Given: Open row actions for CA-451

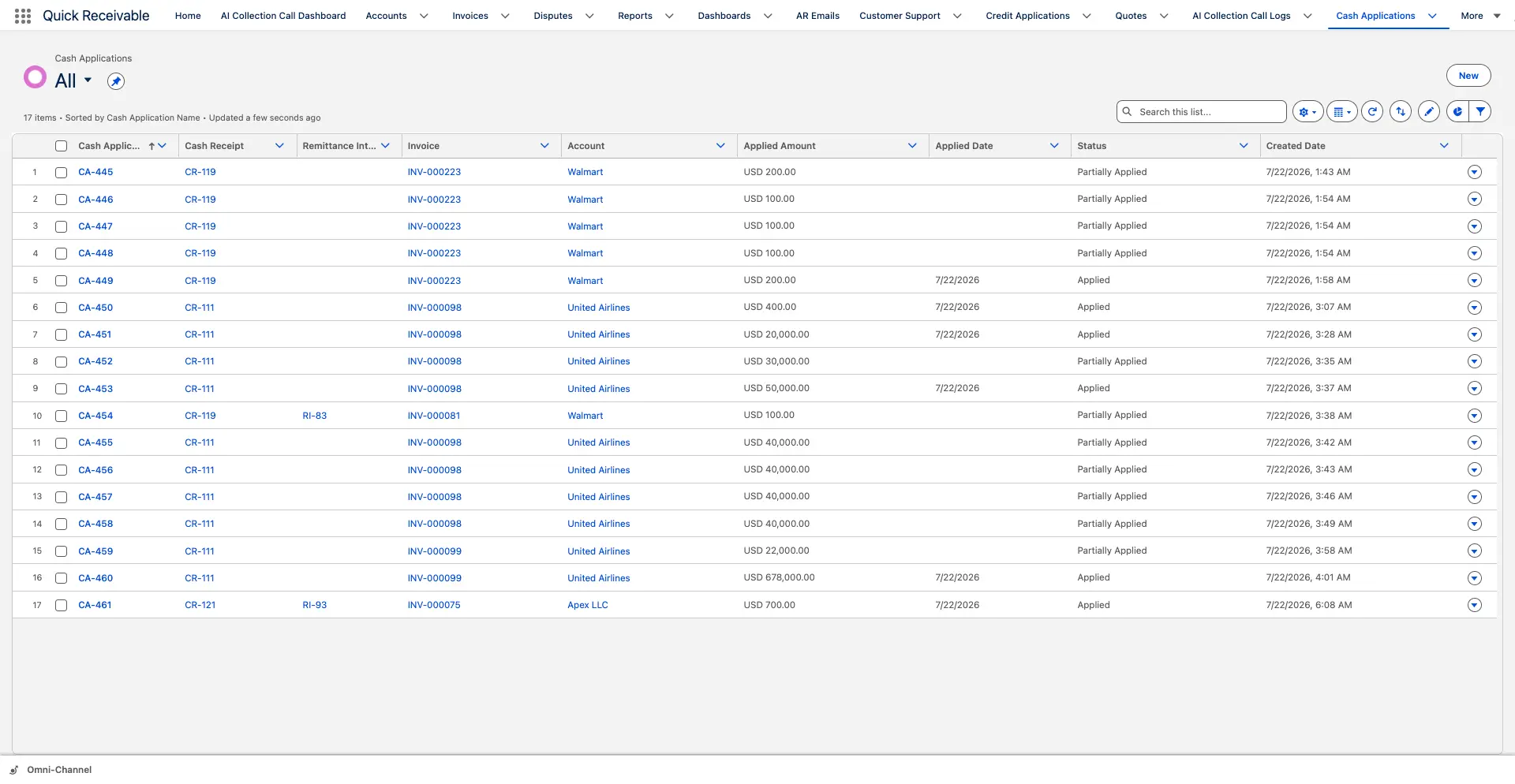Looking at the screenshot, I should coord(1474,334).
